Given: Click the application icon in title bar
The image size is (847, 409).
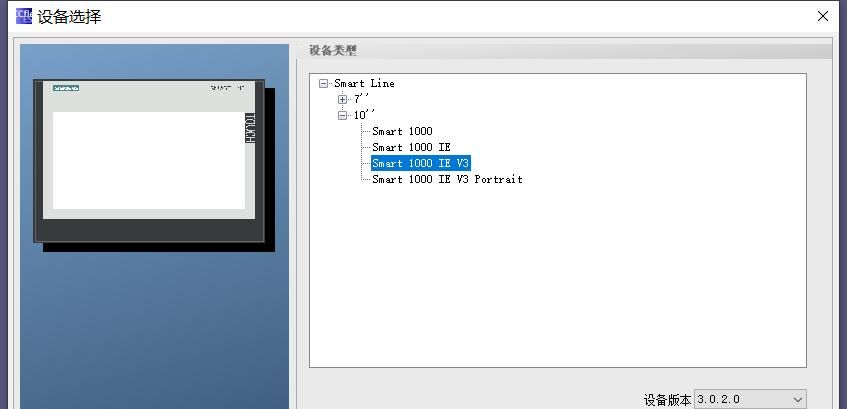Looking at the screenshot, I should coord(24,16).
